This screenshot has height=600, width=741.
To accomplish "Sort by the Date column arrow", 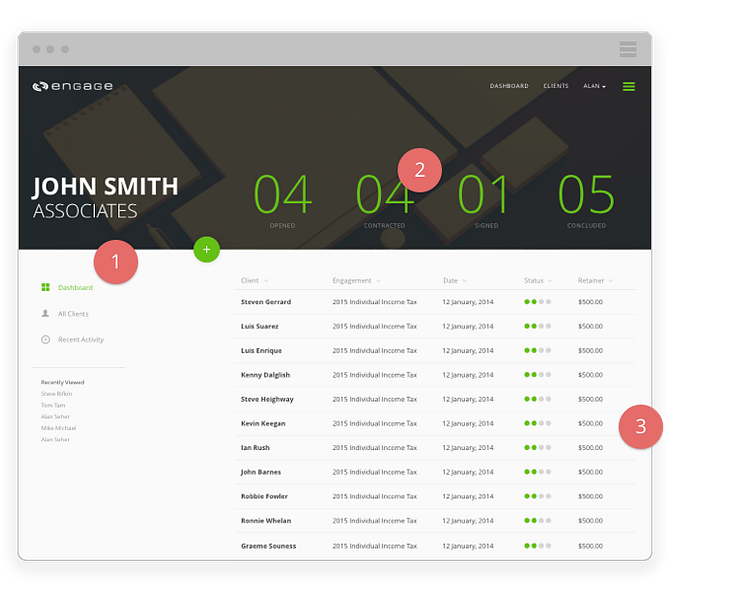I will click(465, 281).
